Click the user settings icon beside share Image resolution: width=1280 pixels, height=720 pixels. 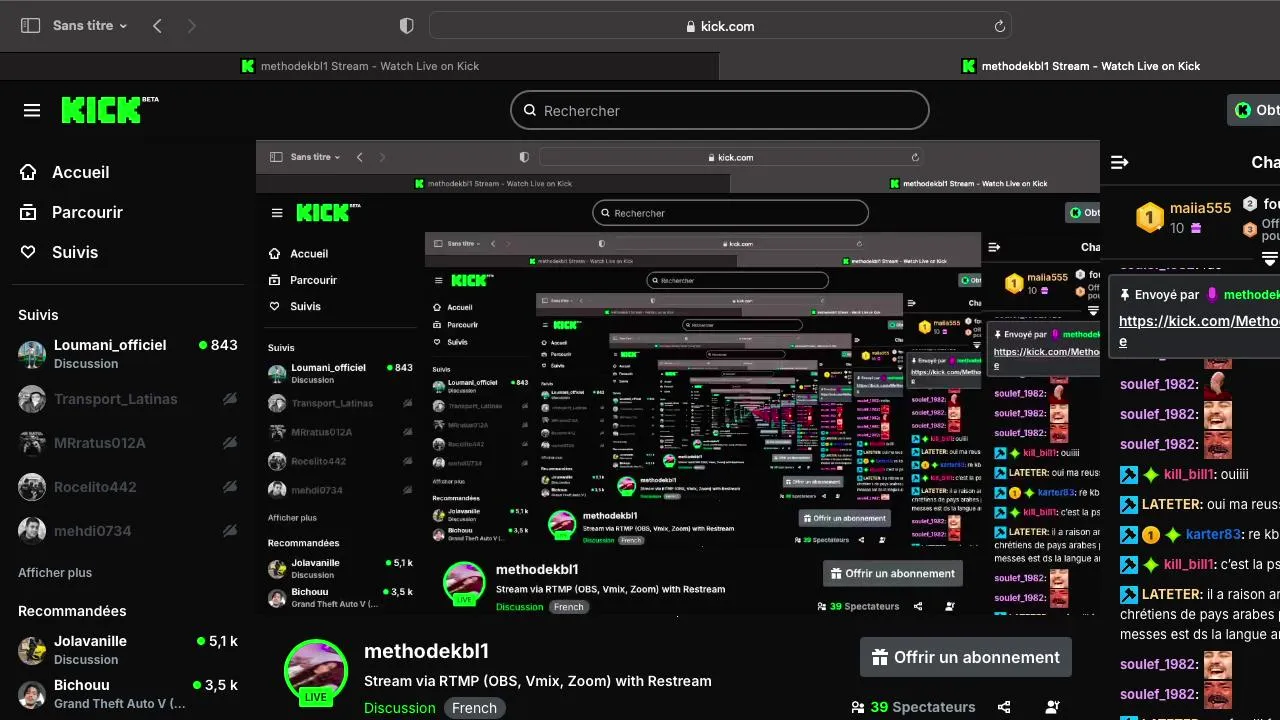(1052, 707)
